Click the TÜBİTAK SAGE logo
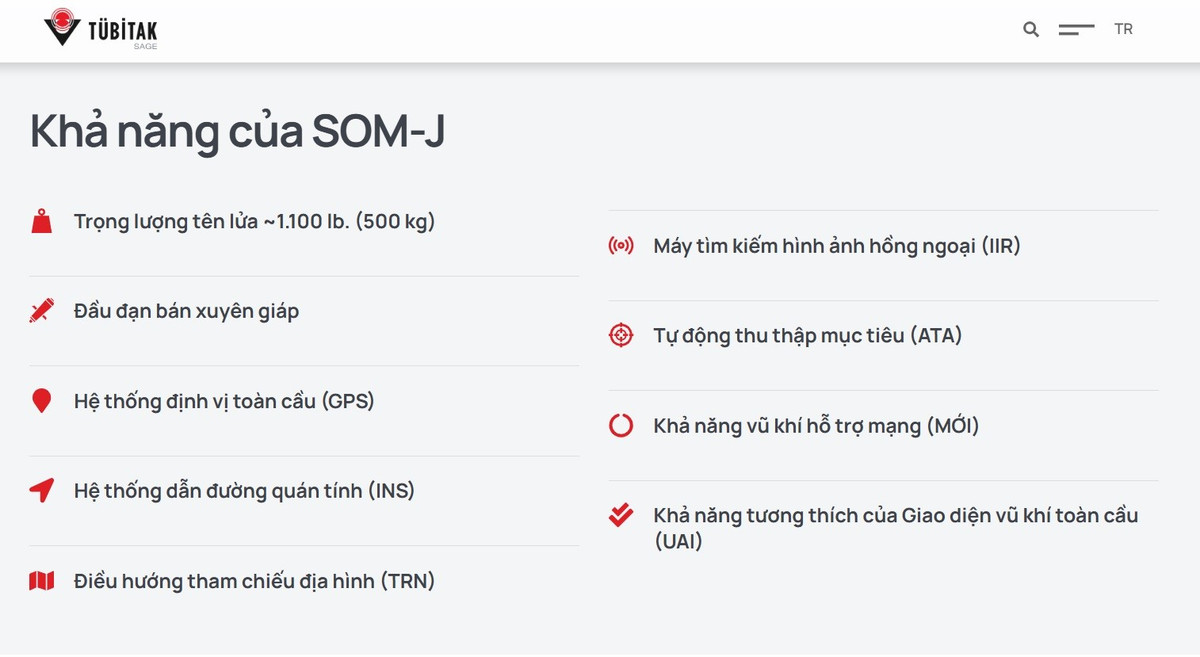 coord(100,30)
